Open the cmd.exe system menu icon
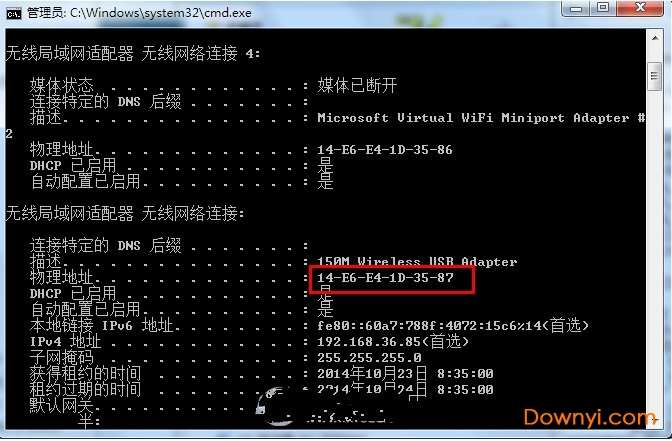Image resolution: width=672 pixels, height=441 pixels. [x=13, y=14]
